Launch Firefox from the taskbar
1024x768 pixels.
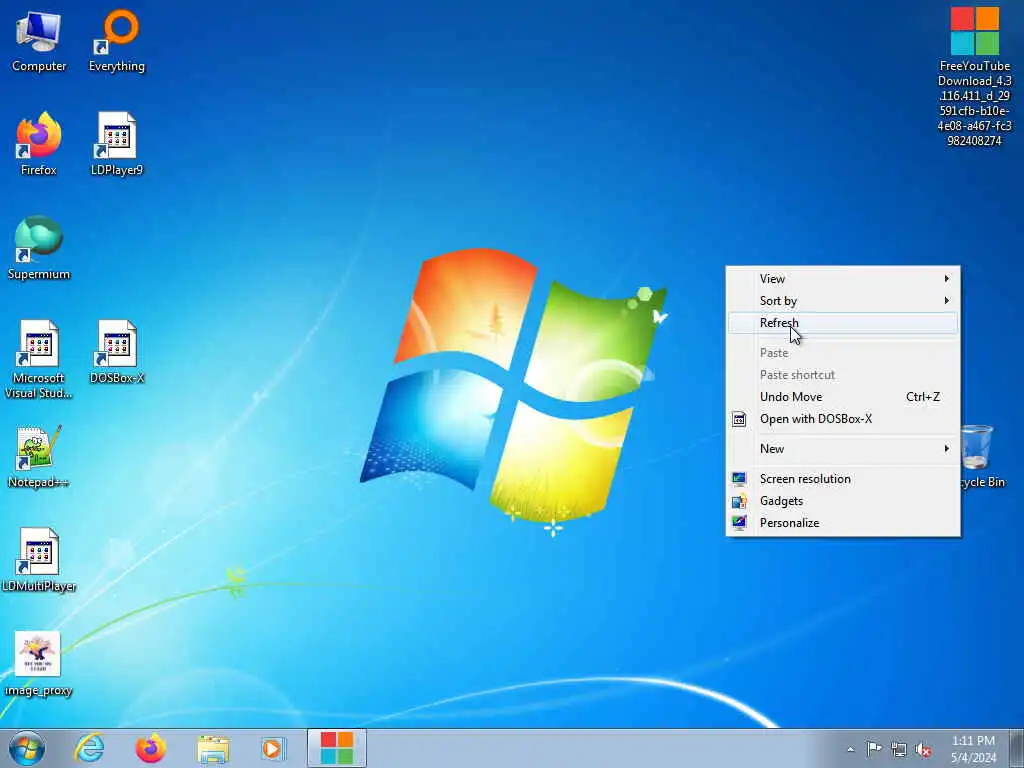(x=150, y=748)
